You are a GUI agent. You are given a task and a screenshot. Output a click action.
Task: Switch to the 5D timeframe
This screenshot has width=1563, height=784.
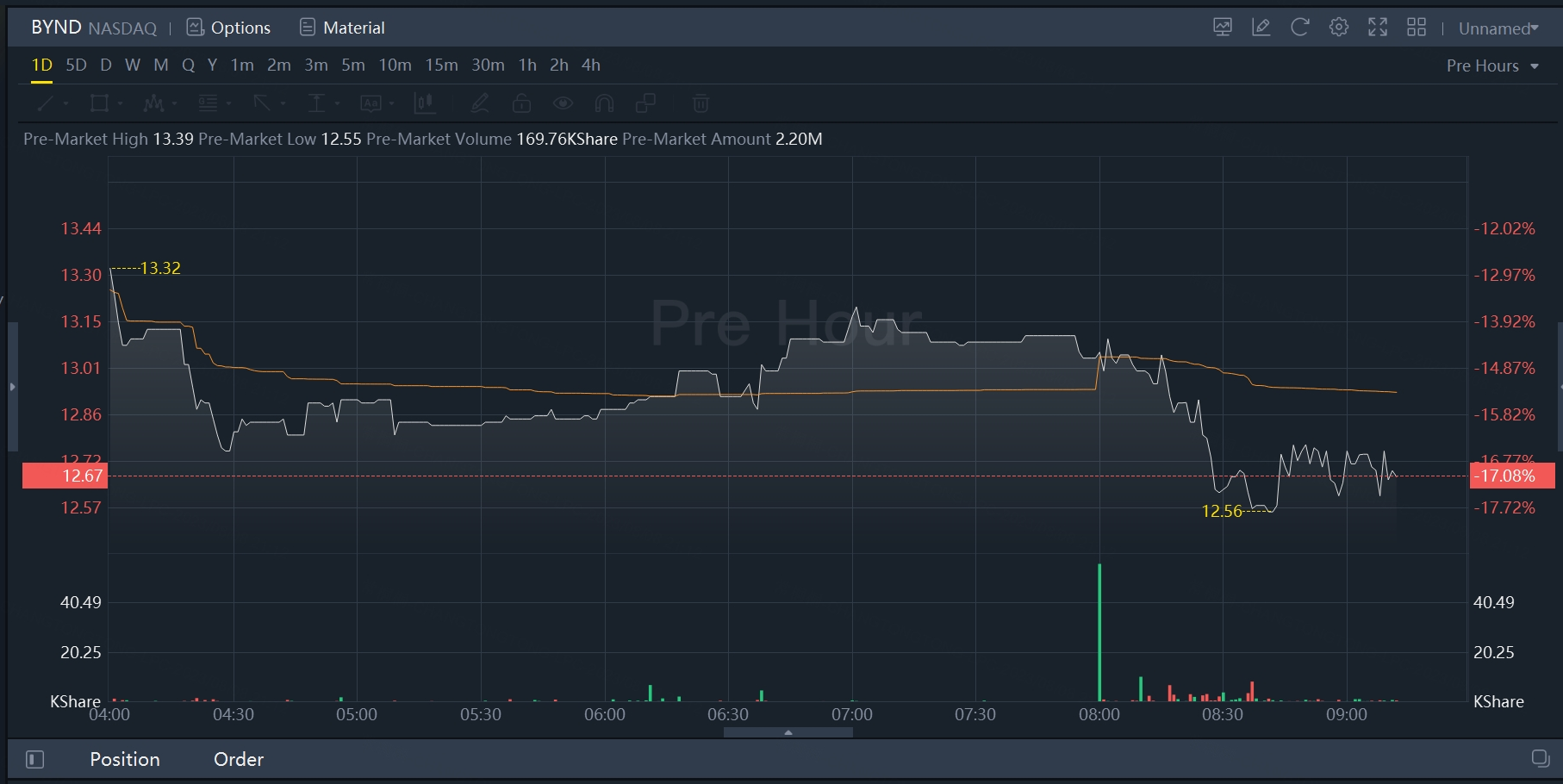tap(77, 65)
